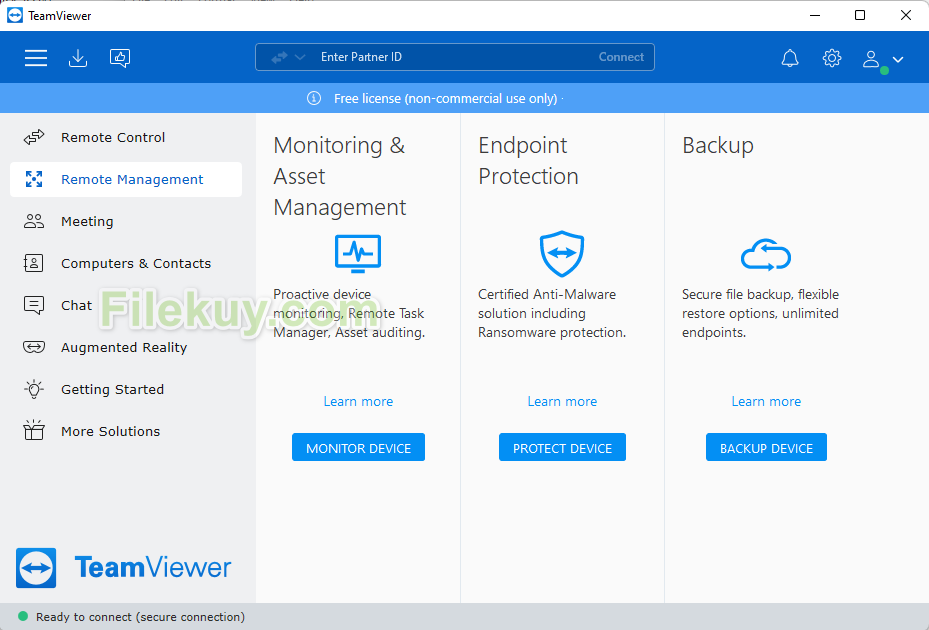Click the Backup cloud sync icon
Viewport: 929px width, 630px height.
click(x=766, y=255)
